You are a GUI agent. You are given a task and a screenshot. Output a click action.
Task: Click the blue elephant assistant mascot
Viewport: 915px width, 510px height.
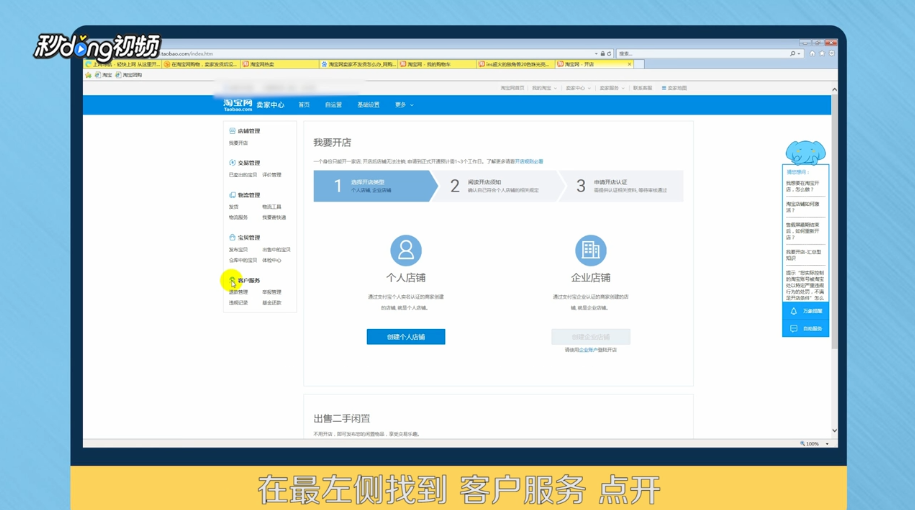pos(805,152)
